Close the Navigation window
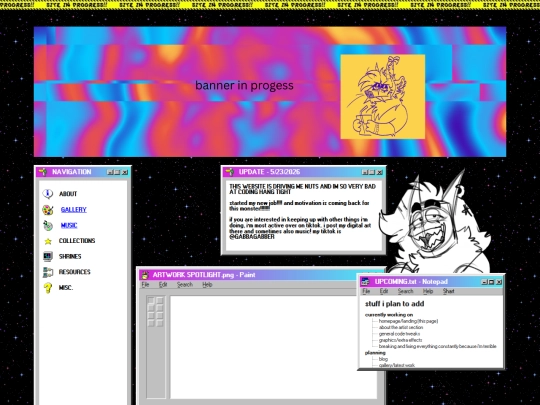This screenshot has width=540, height=405. [125, 172]
